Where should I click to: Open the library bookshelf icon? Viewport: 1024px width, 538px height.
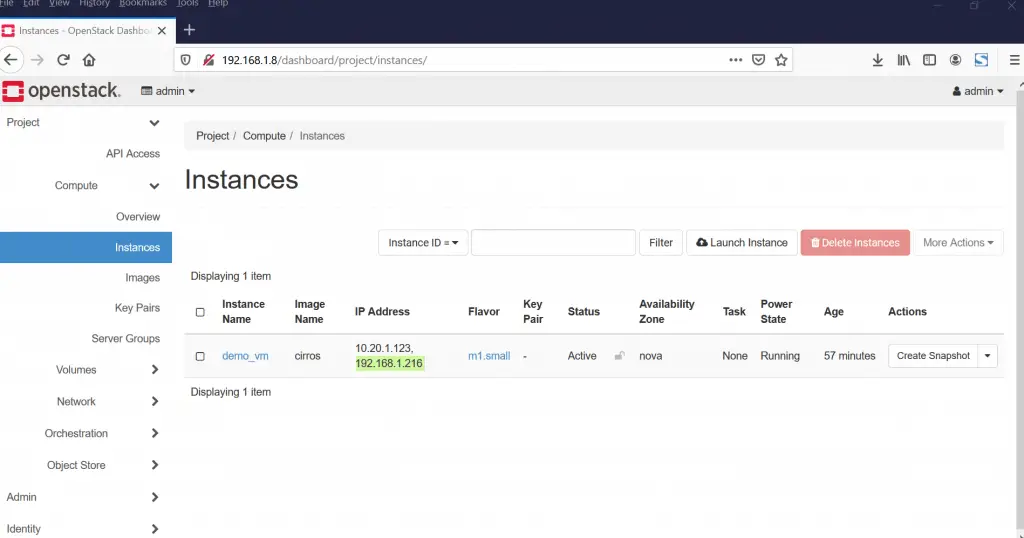tap(904, 60)
